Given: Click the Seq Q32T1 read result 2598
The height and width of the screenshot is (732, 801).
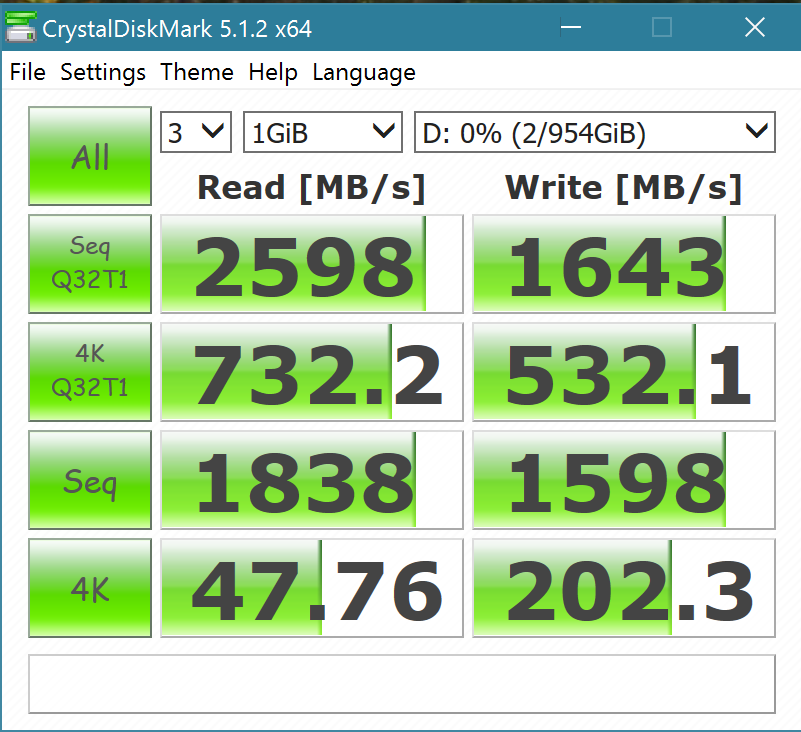Looking at the screenshot, I should [311, 264].
